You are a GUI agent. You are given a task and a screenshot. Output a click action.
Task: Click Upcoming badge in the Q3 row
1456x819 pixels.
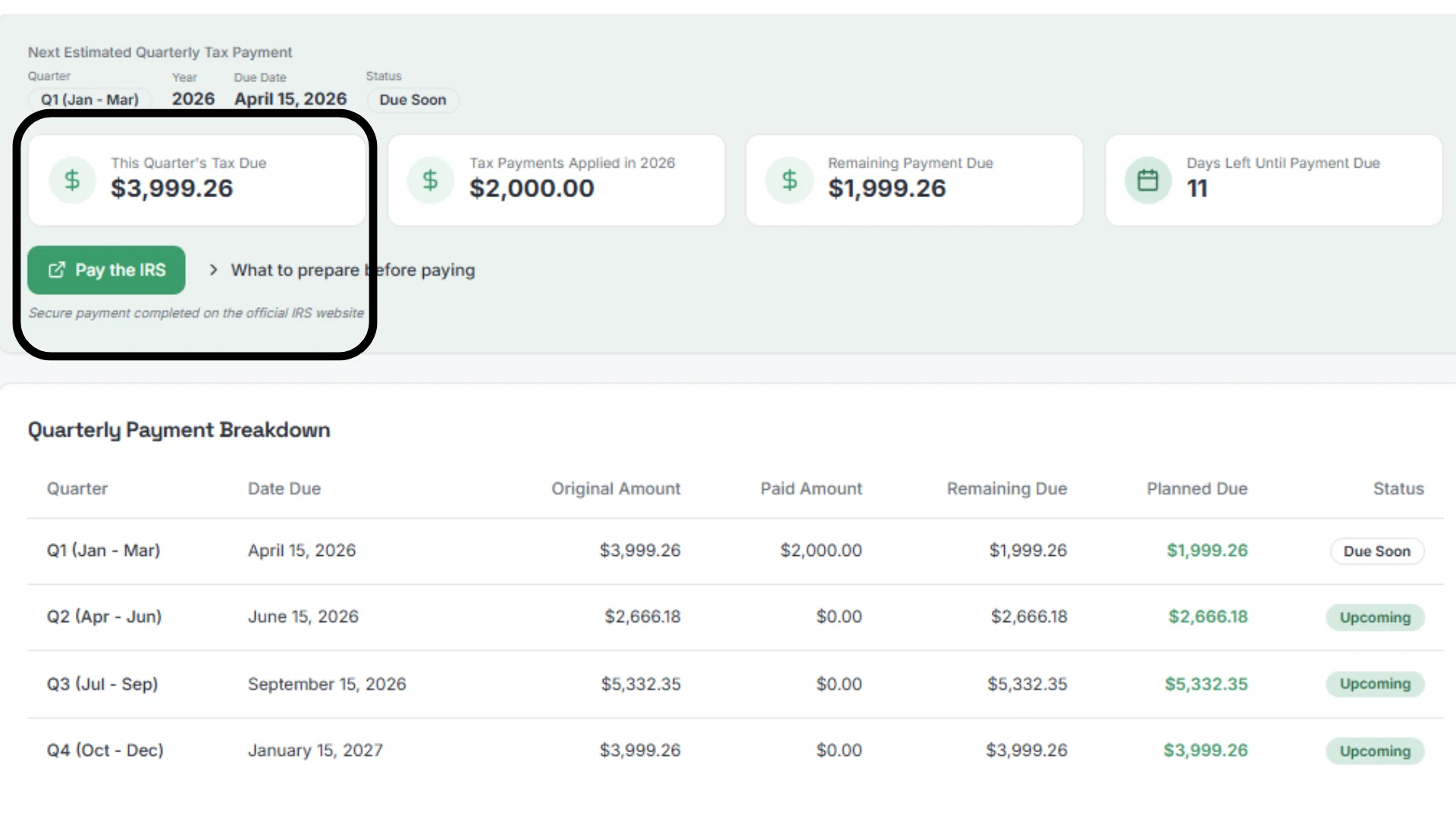[1375, 684]
